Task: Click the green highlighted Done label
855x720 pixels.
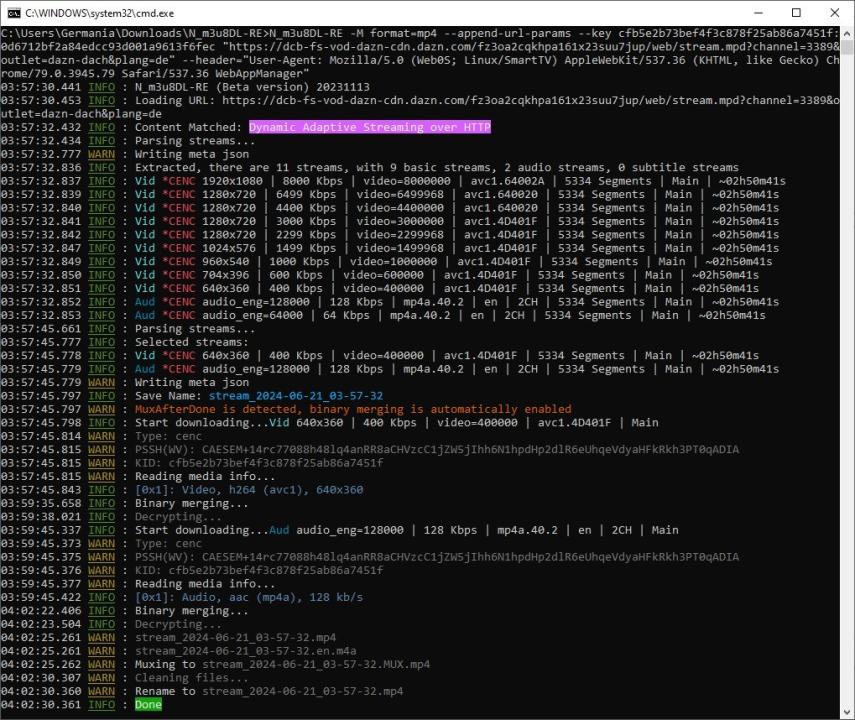Action: coord(148,705)
